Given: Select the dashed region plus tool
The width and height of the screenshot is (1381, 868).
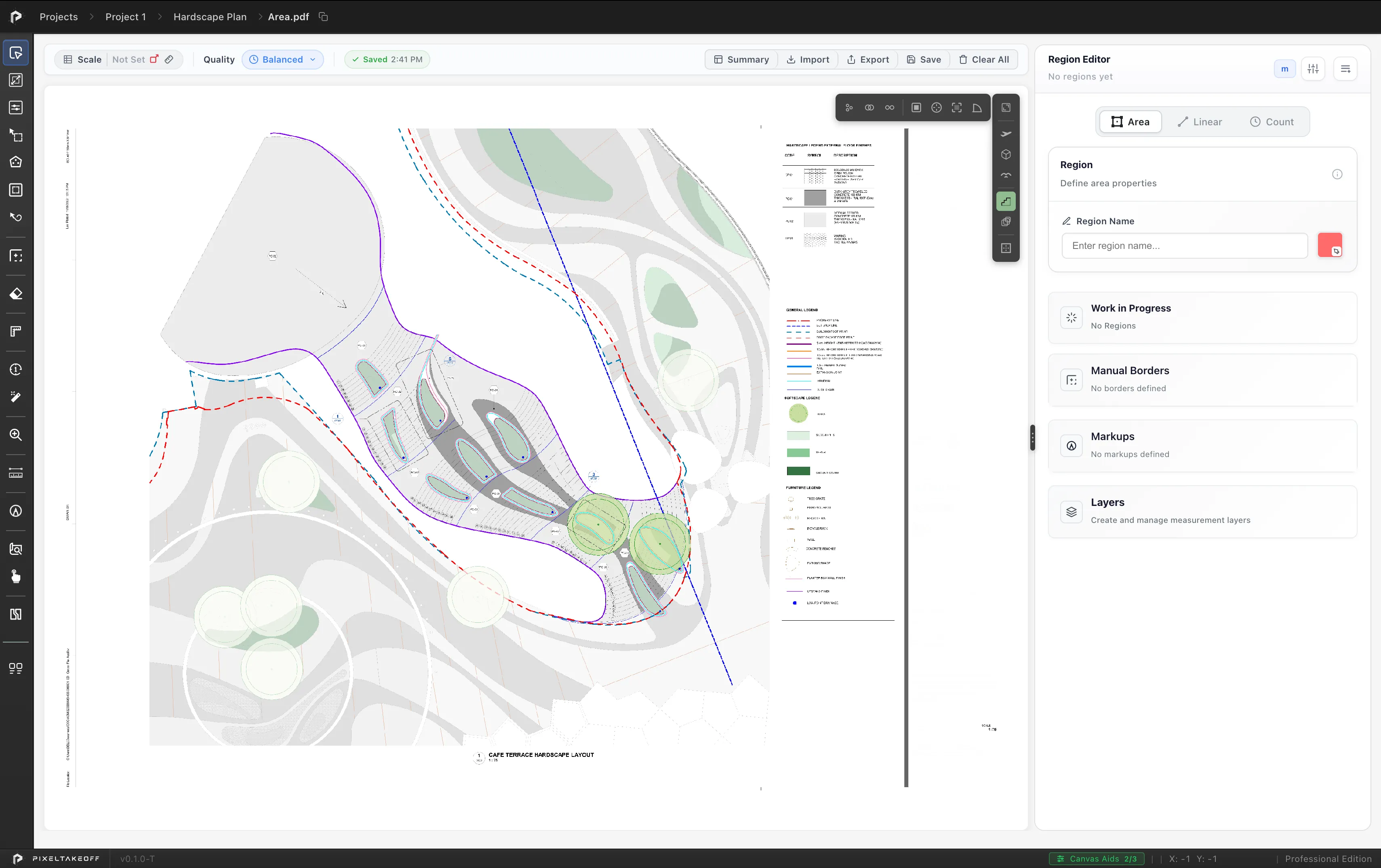Looking at the screenshot, I should (16, 256).
